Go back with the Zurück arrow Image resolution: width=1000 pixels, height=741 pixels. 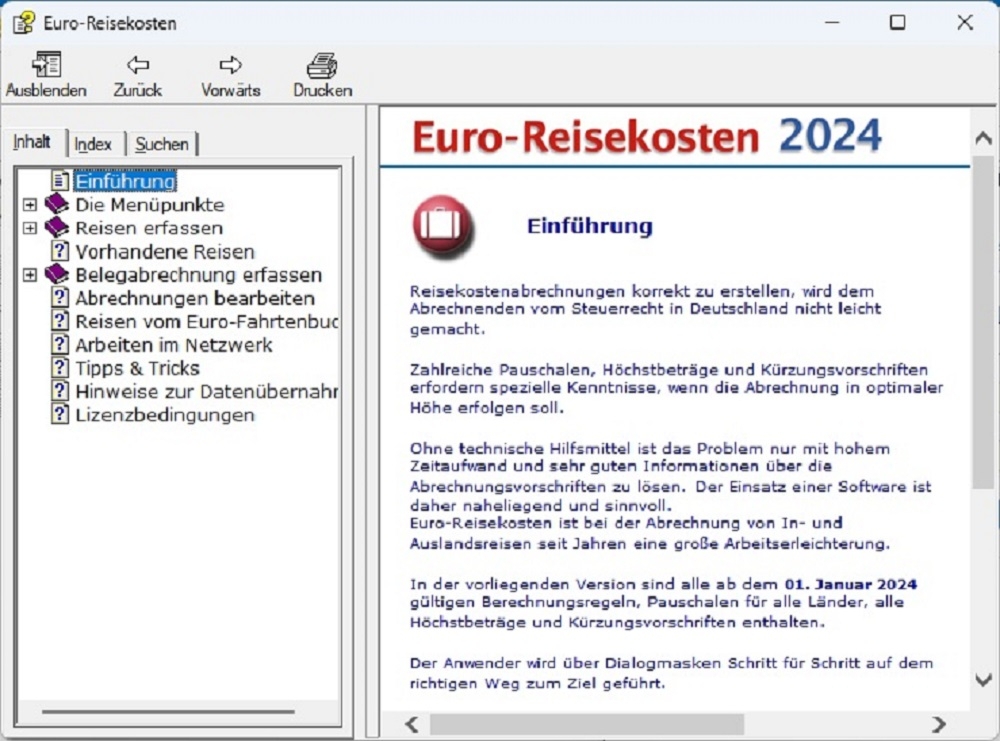(x=138, y=64)
